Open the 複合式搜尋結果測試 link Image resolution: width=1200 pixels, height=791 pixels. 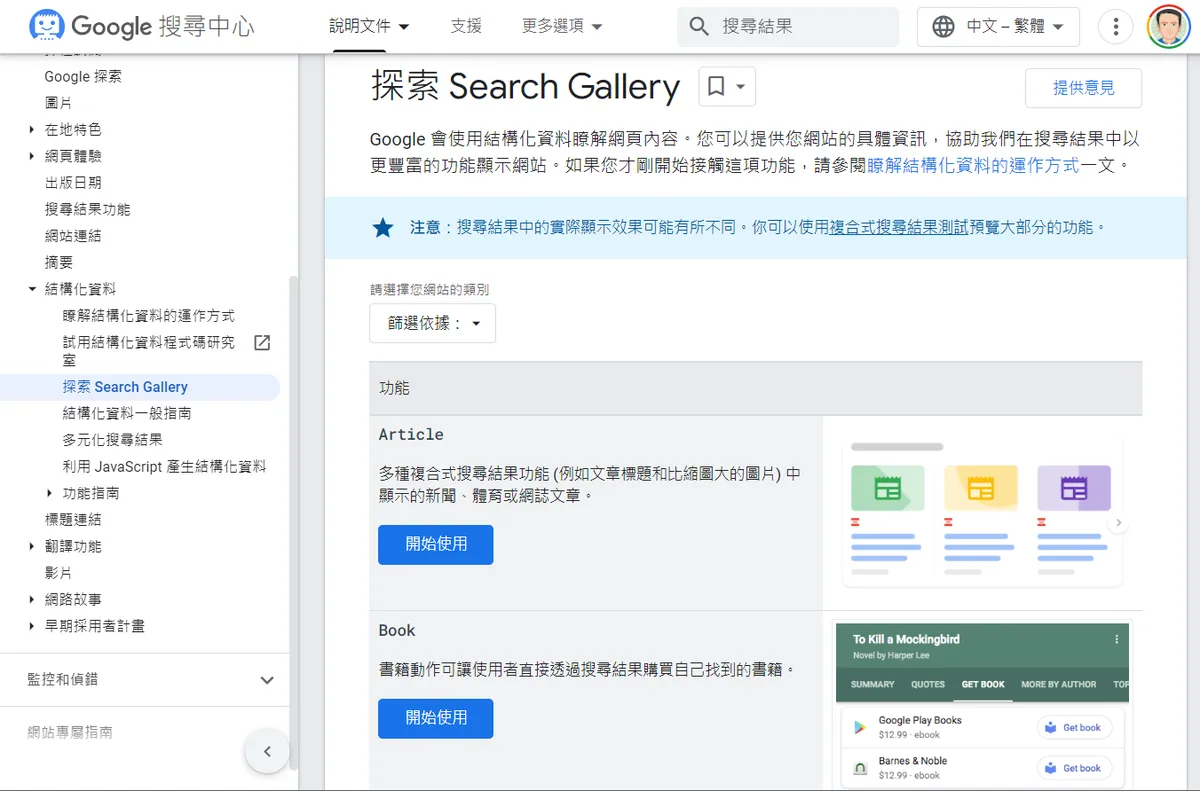tap(899, 227)
